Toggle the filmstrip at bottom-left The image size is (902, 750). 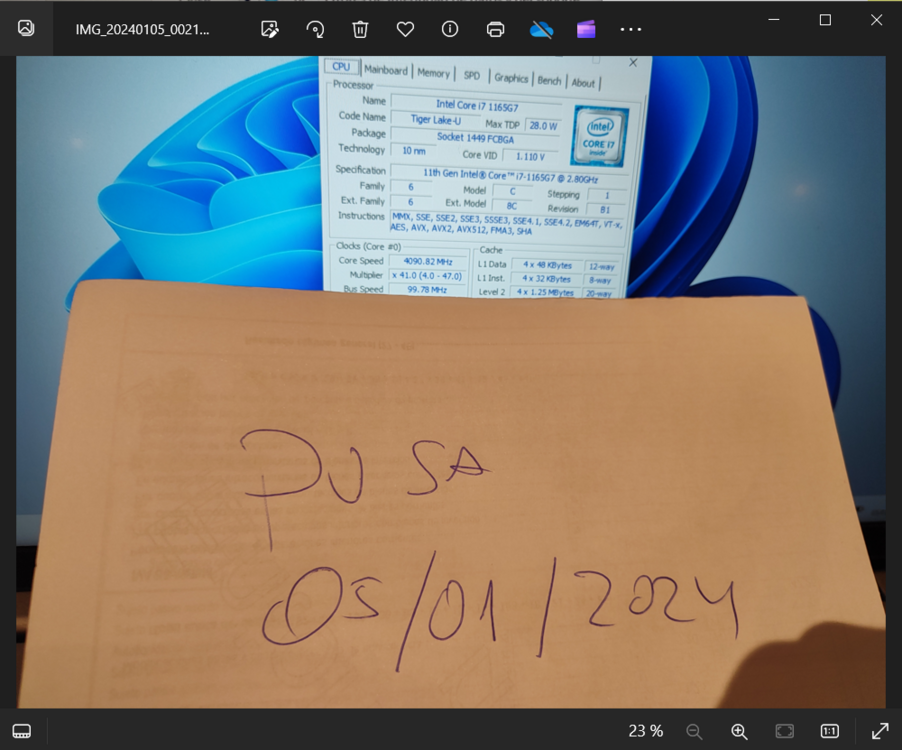22,731
